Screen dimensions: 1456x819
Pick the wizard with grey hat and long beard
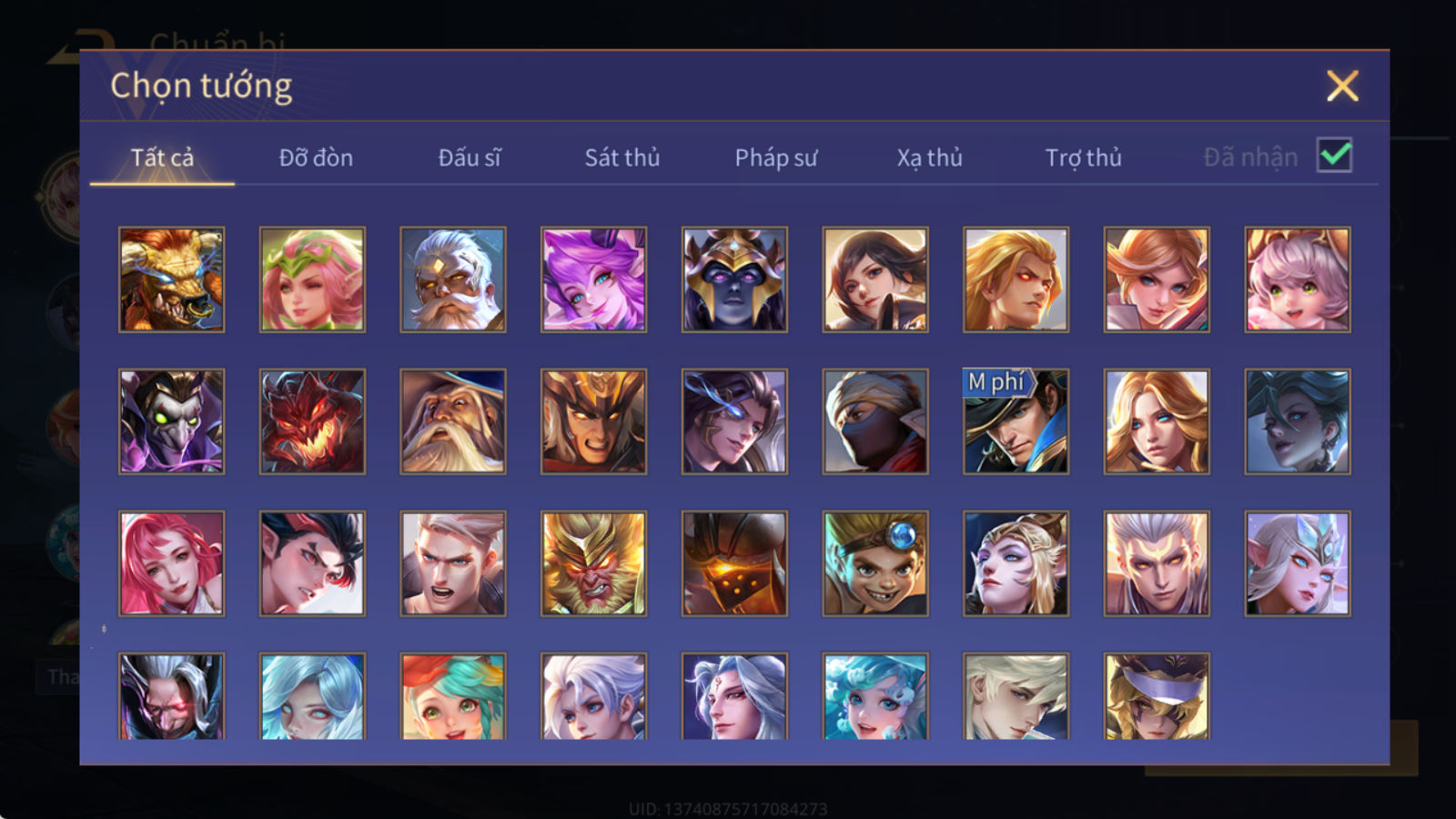[453, 421]
